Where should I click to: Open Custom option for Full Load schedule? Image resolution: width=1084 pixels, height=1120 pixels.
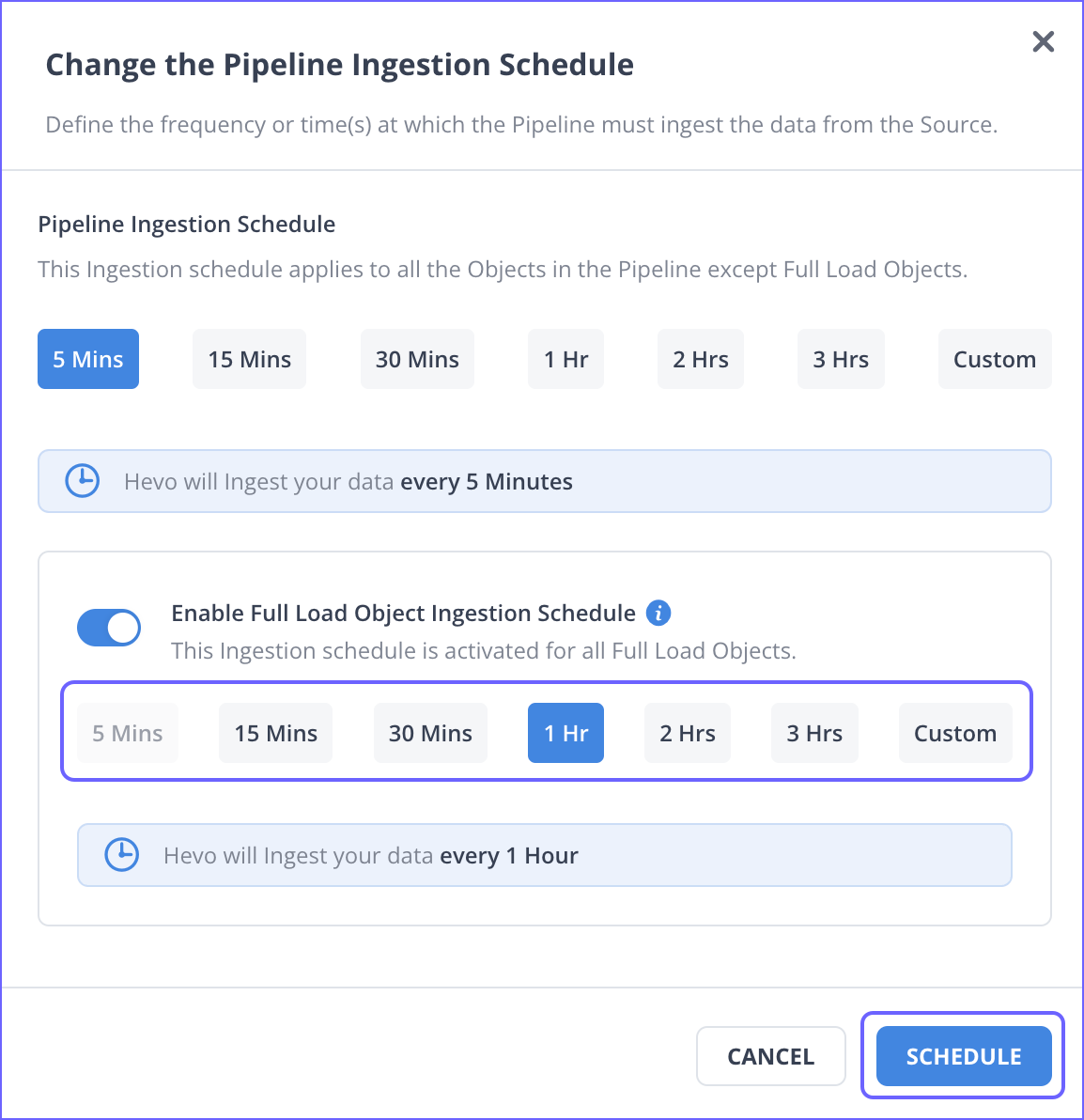pos(955,733)
